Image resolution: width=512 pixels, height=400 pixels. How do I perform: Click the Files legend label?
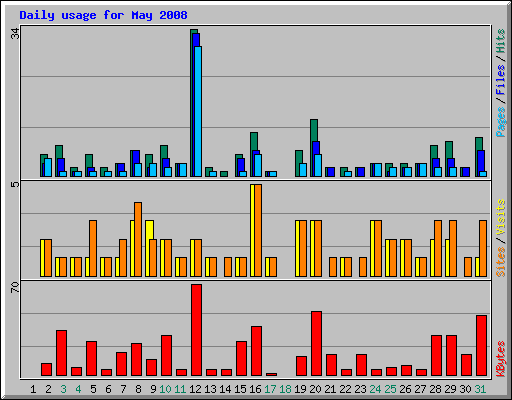click(x=501, y=80)
